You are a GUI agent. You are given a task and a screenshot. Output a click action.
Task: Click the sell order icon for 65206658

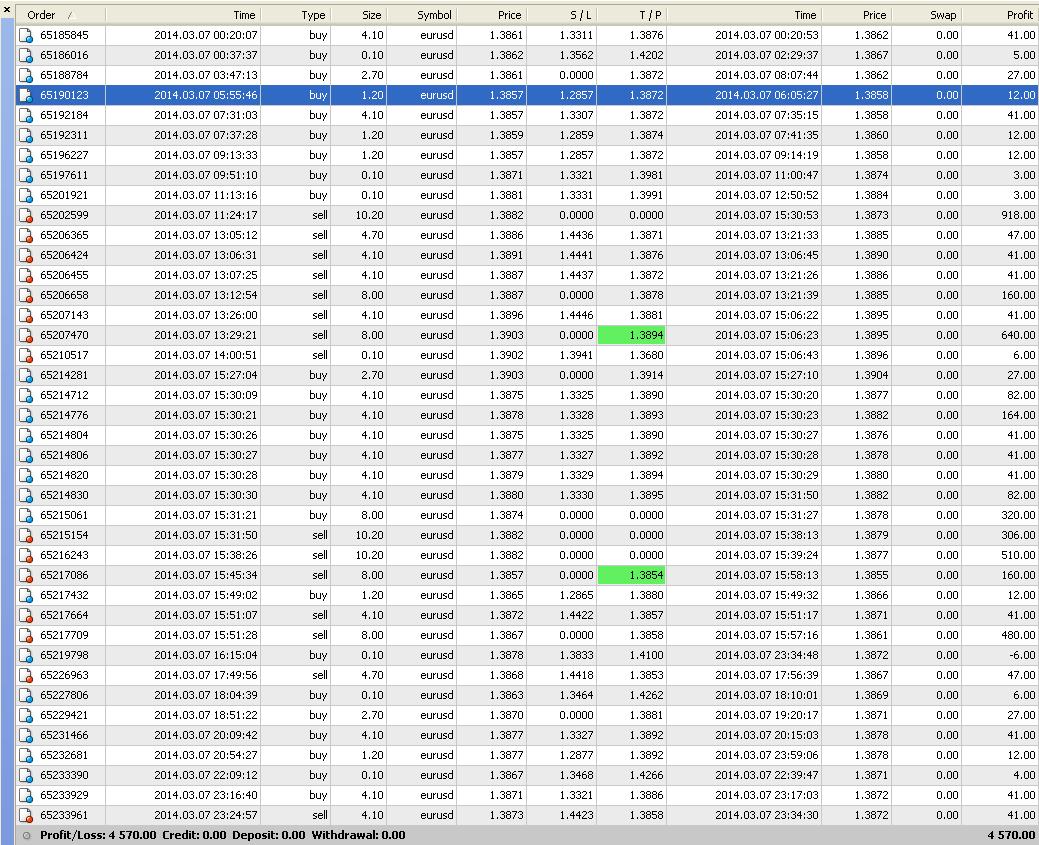coord(26,296)
